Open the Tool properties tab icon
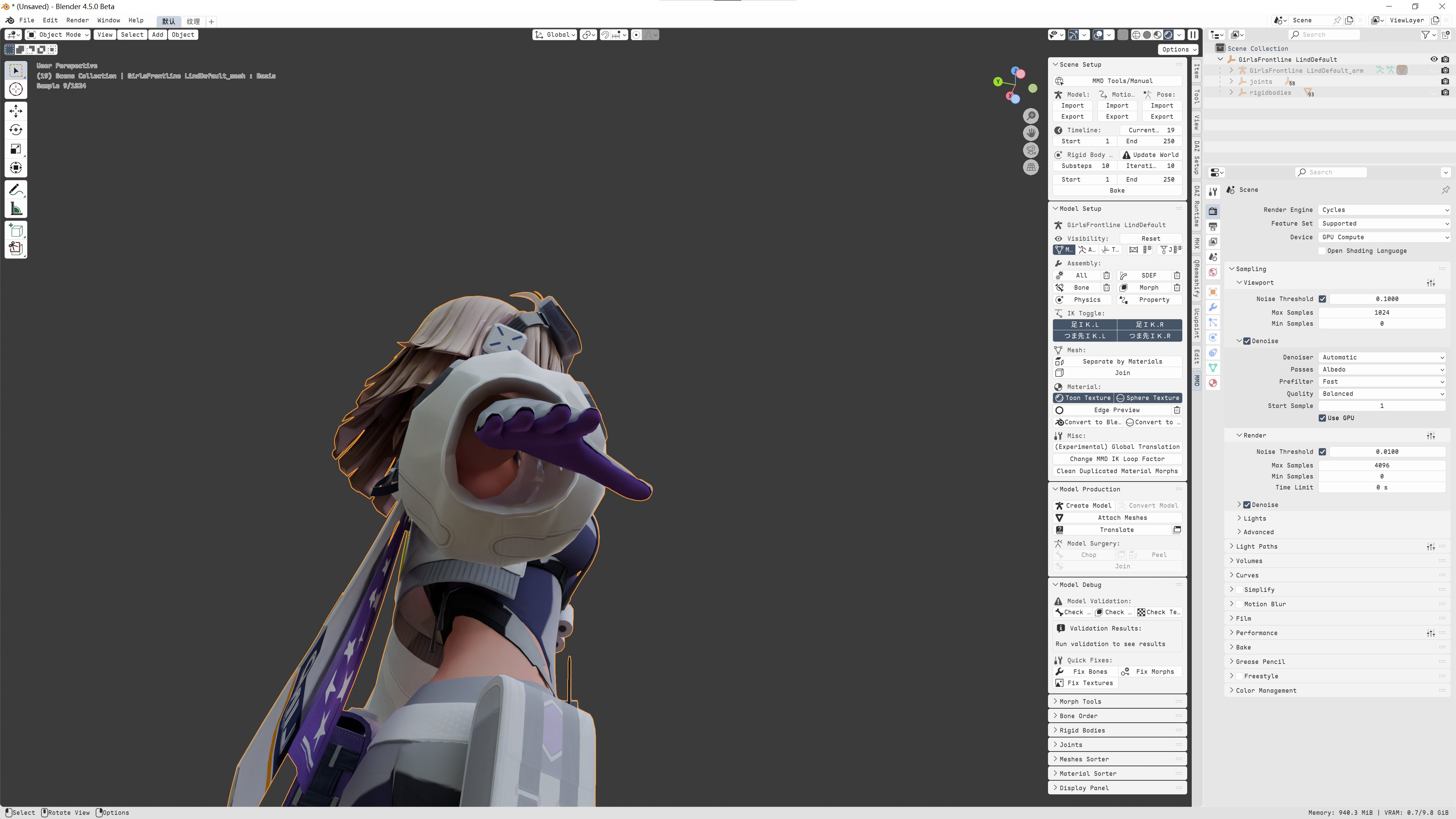Screen dimensions: 1456x819 coord(1213,191)
